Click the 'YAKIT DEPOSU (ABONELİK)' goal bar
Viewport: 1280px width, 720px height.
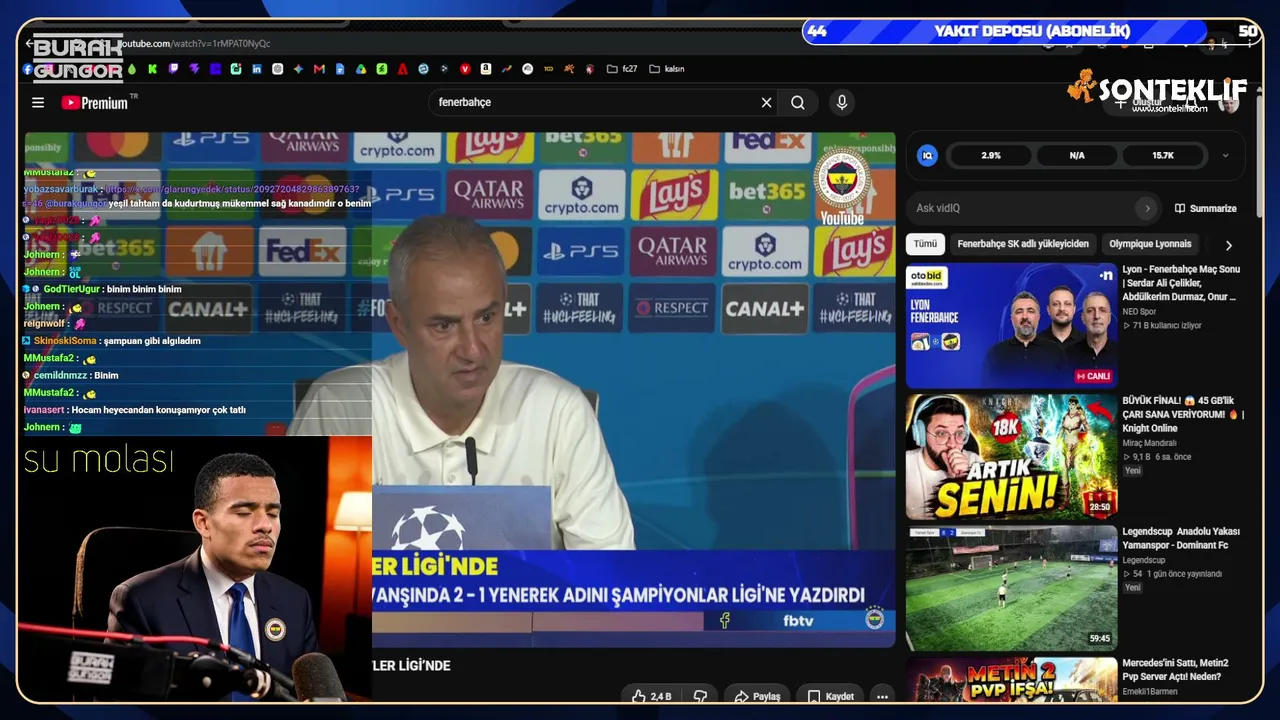[1032, 31]
